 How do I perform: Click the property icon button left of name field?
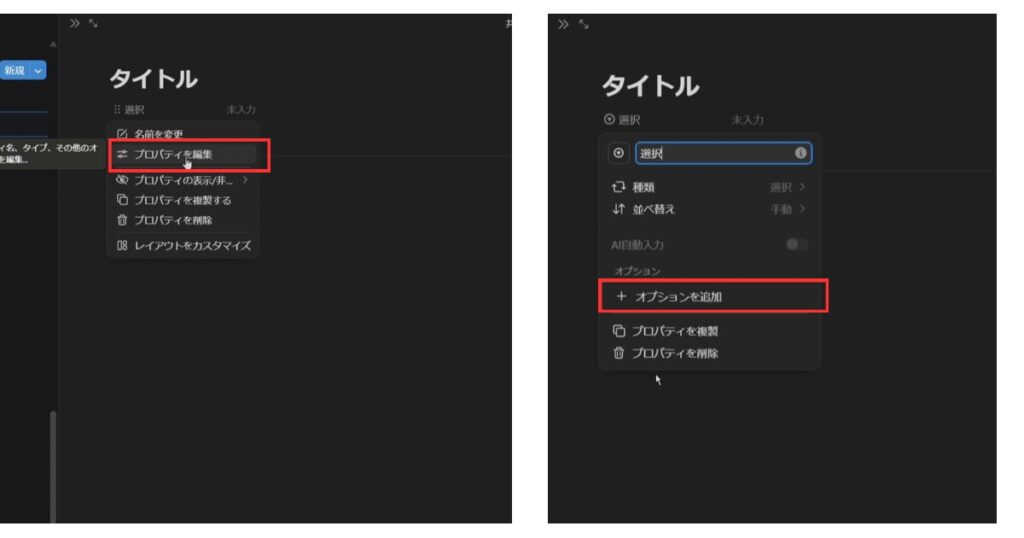[618, 153]
